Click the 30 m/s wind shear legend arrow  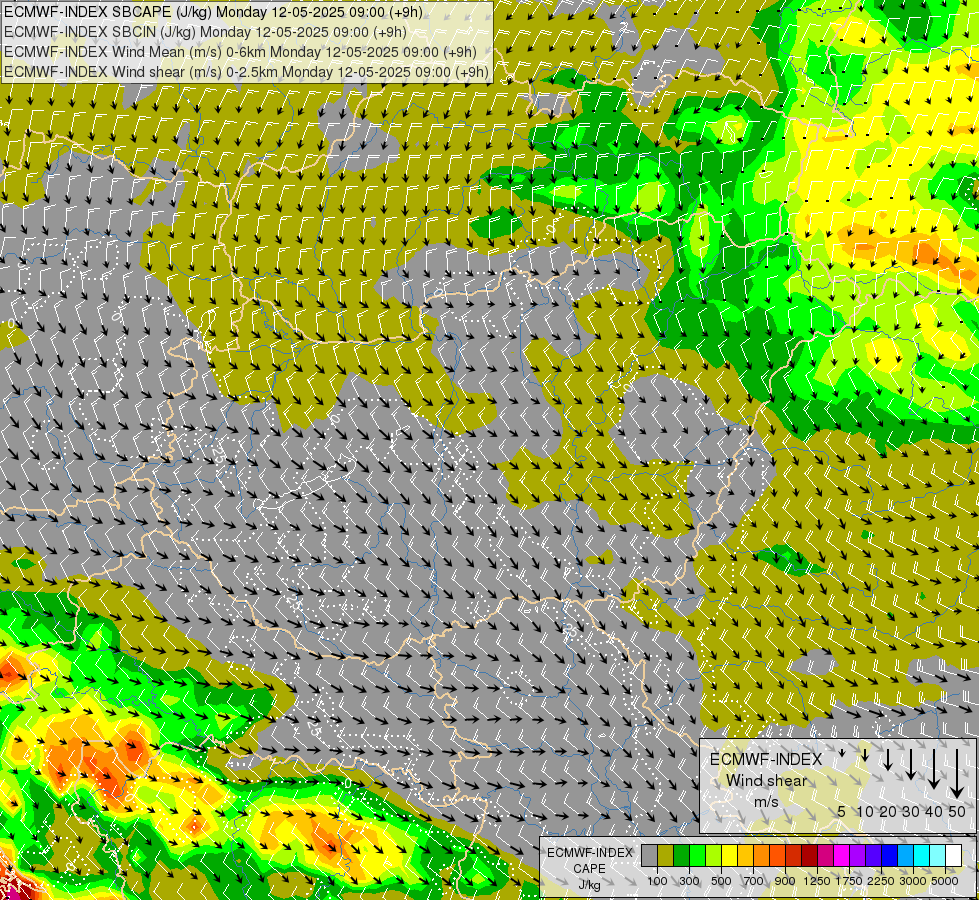(x=910, y=764)
